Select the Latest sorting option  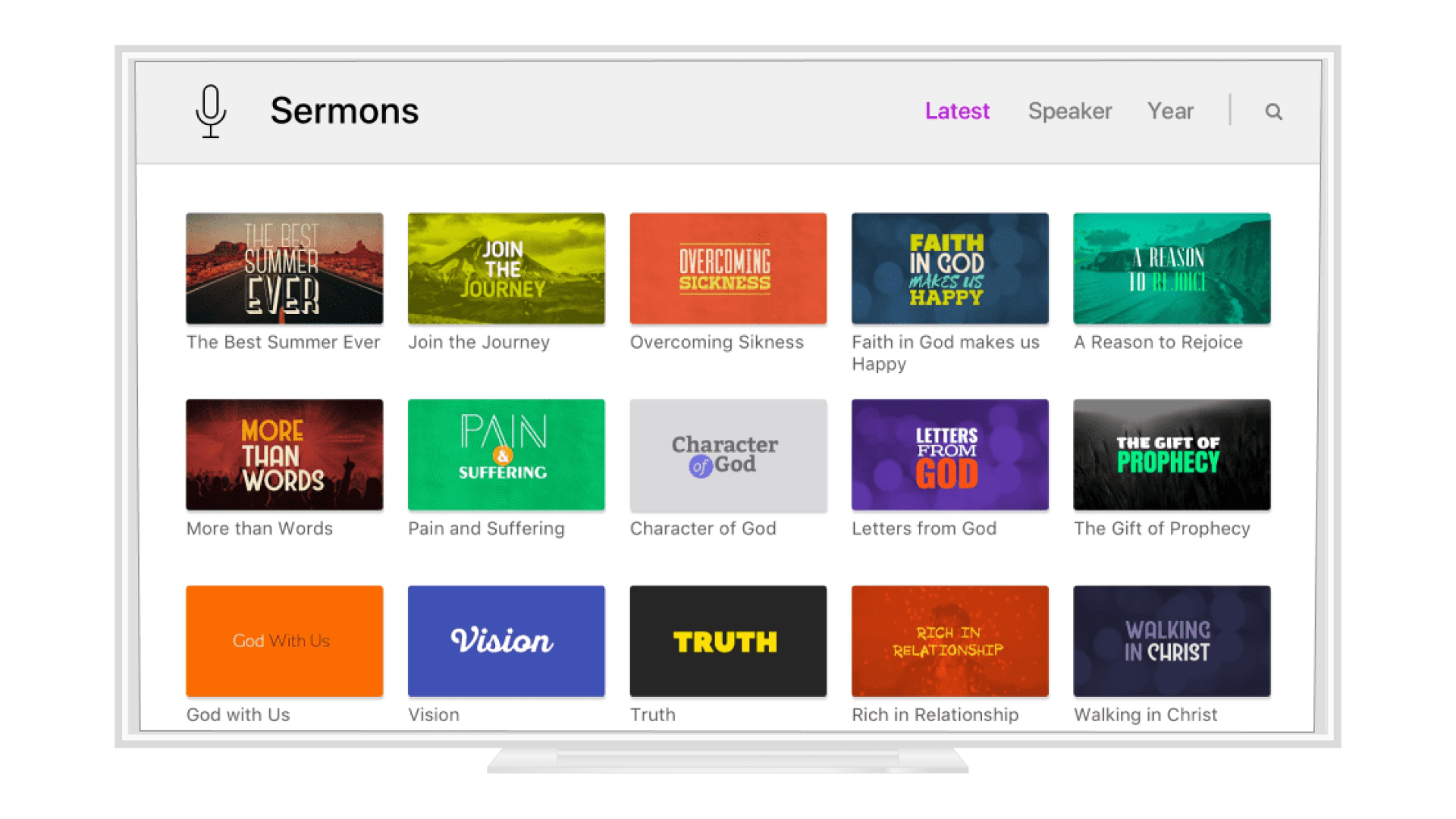coord(957,111)
